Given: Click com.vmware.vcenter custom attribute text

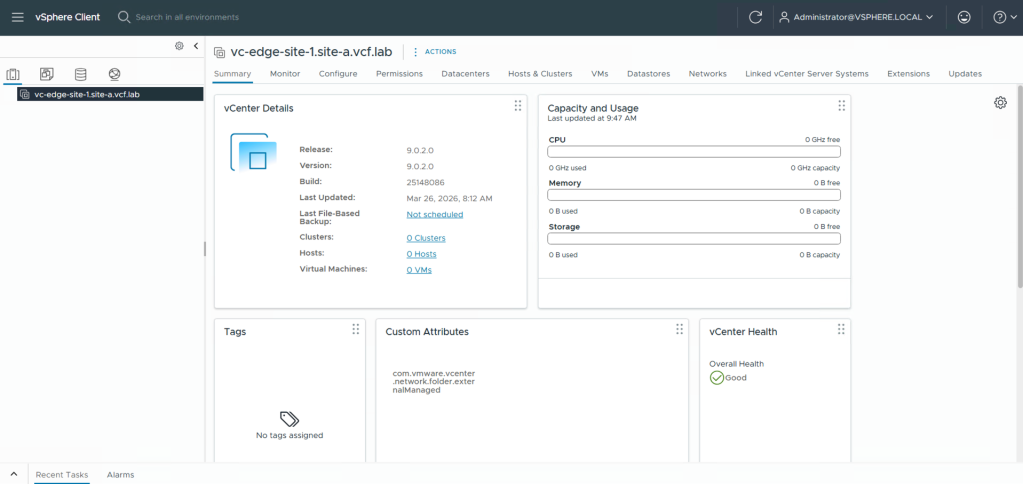Looking at the screenshot, I should pyautogui.click(x=433, y=382).
